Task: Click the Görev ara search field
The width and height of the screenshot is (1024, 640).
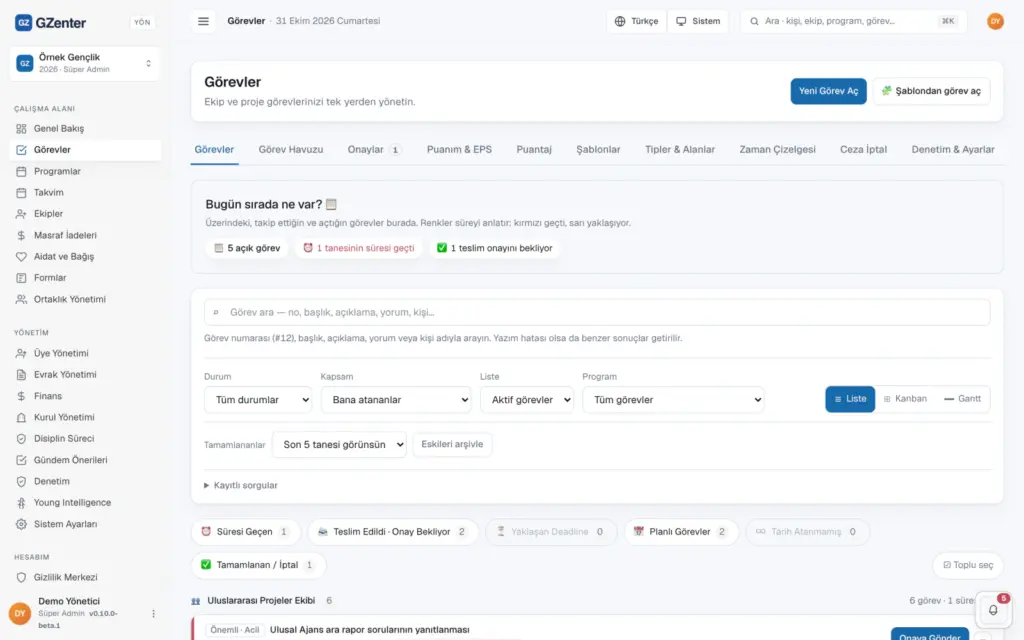Action: 597,312
